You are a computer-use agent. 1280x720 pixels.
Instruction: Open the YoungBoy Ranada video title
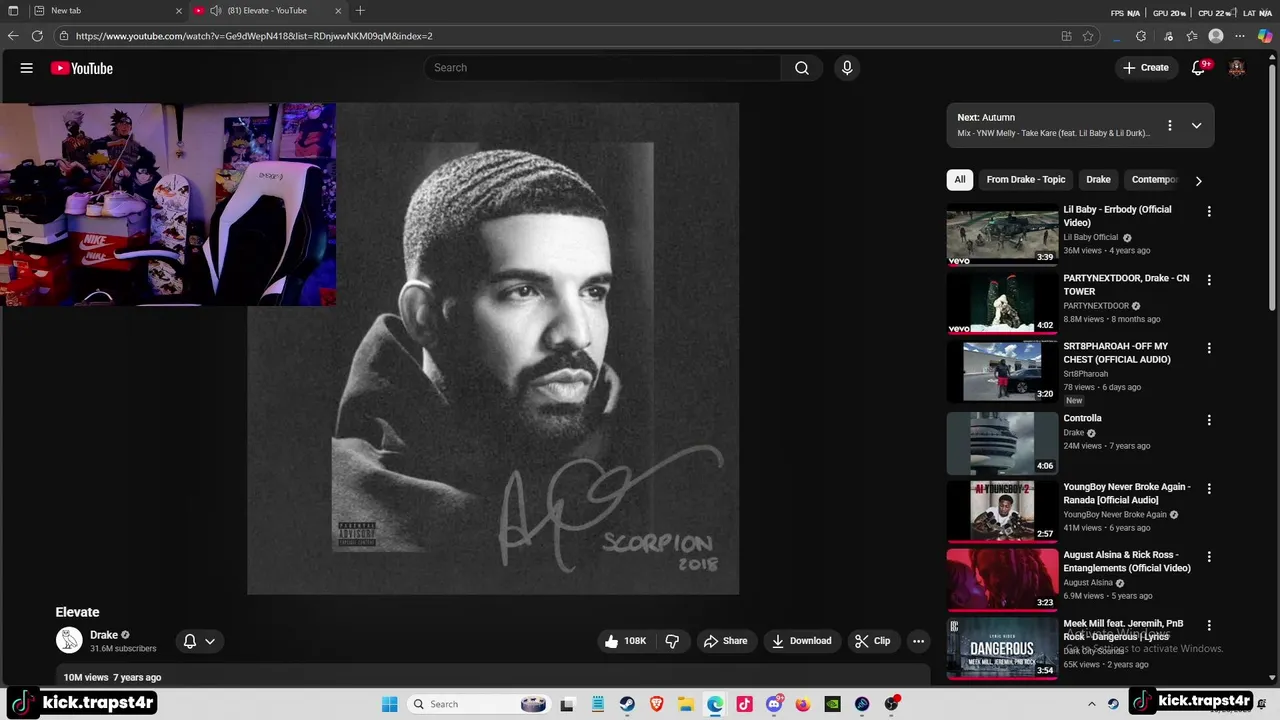(1127, 493)
